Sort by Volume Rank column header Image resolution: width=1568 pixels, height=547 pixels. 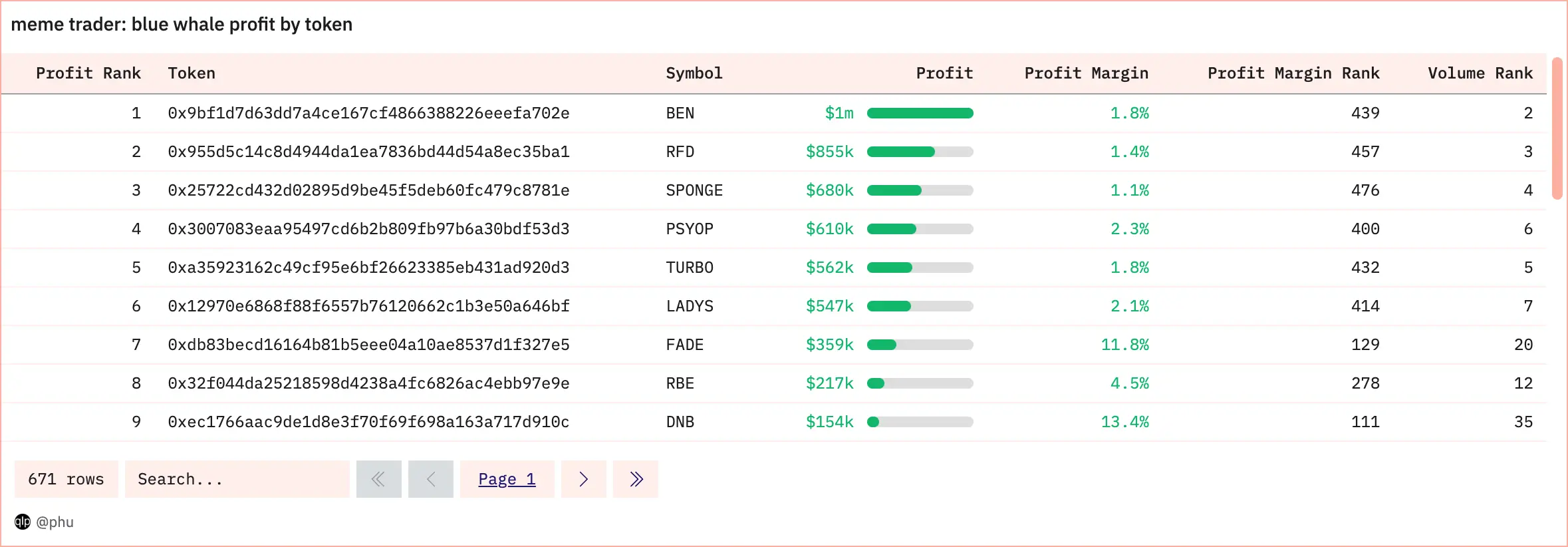1480,73
